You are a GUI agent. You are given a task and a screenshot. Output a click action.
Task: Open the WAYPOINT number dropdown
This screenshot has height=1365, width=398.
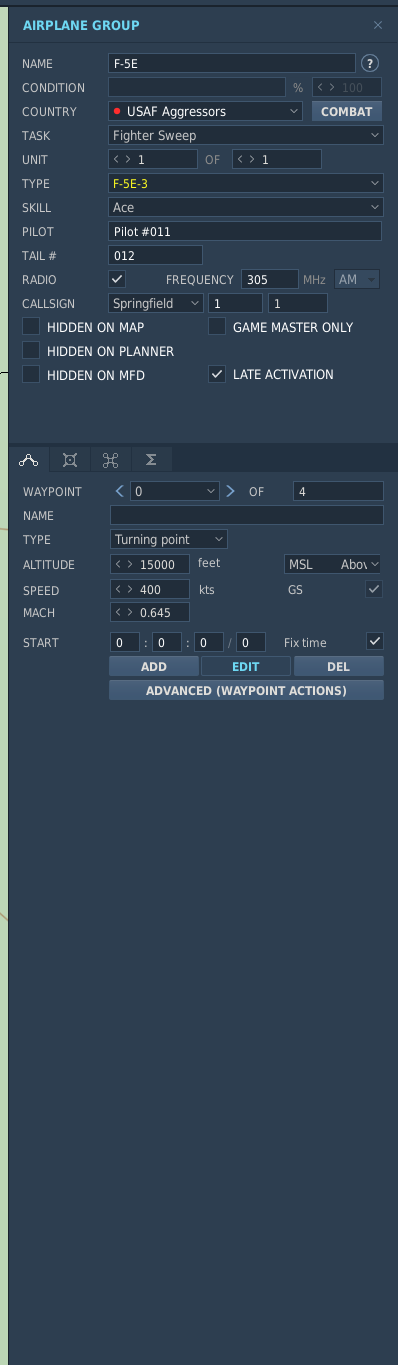click(x=175, y=491)
